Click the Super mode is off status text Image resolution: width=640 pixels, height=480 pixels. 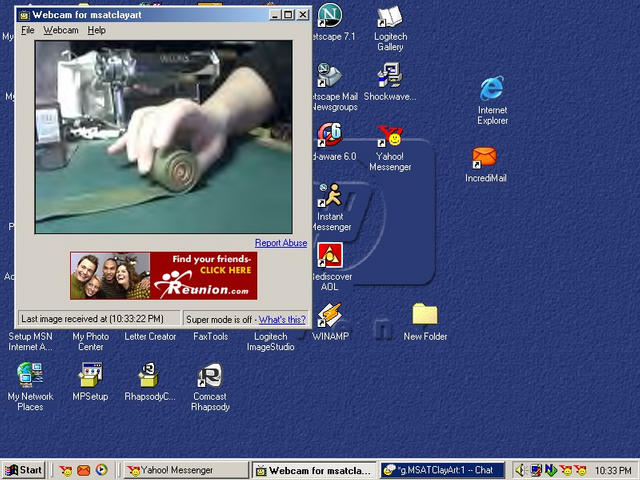(x=219, y=320)
